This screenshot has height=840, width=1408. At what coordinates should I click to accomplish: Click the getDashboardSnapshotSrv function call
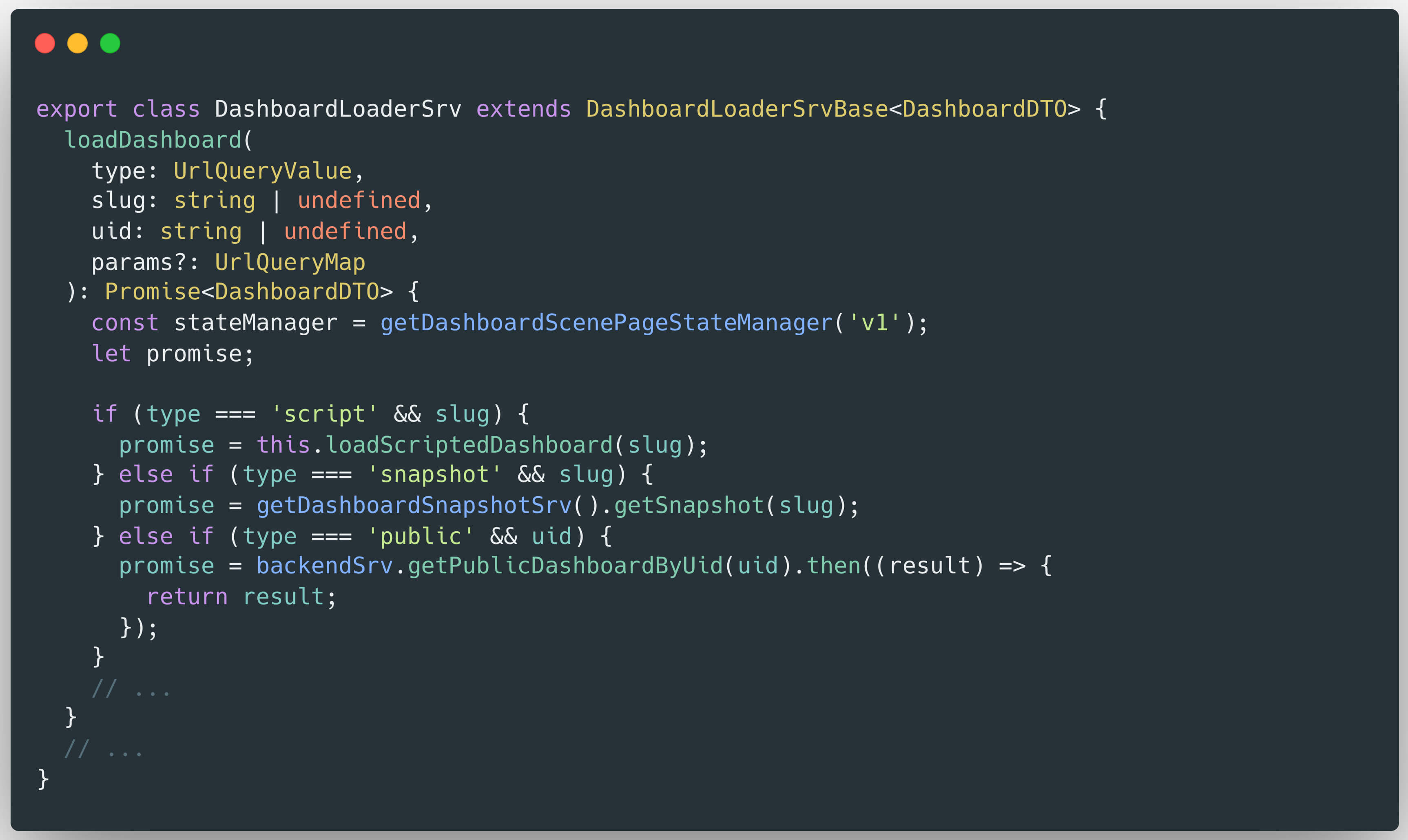[413, 505]
